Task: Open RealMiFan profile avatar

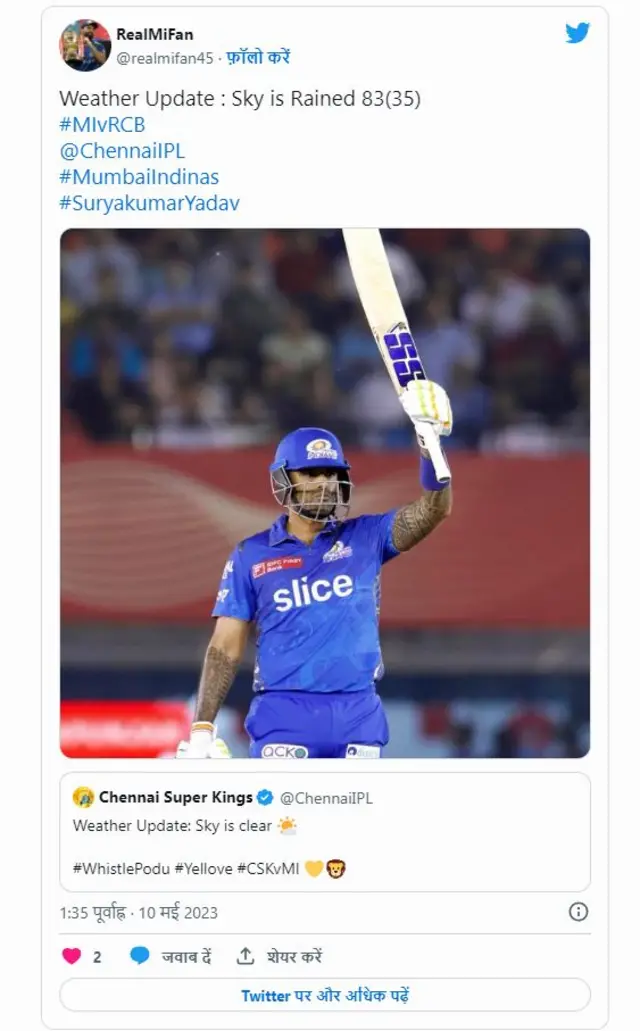Action: point(85,45)
